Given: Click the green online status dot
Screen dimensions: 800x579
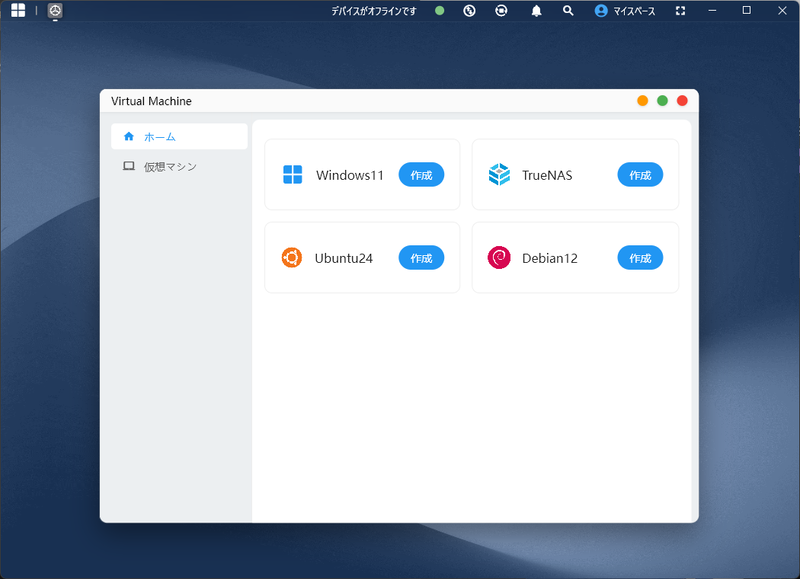Looking at the screenshot, I should (x=439, y=10).
